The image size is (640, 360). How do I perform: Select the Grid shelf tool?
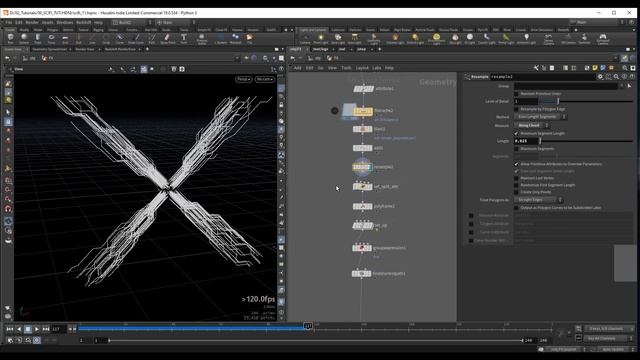(65, 39)
